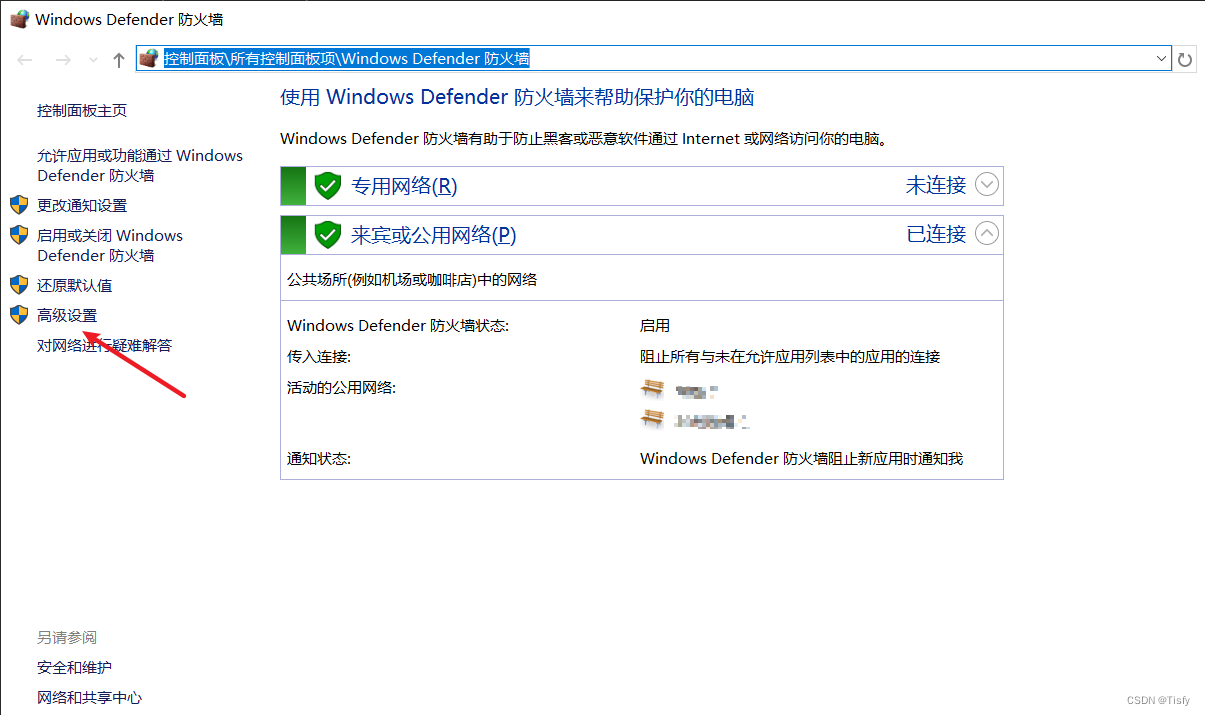Image resolution: width=1205 pixels, height=715 pixels.
Task: Click second bench network icon
Action: (x=652, y=419)
